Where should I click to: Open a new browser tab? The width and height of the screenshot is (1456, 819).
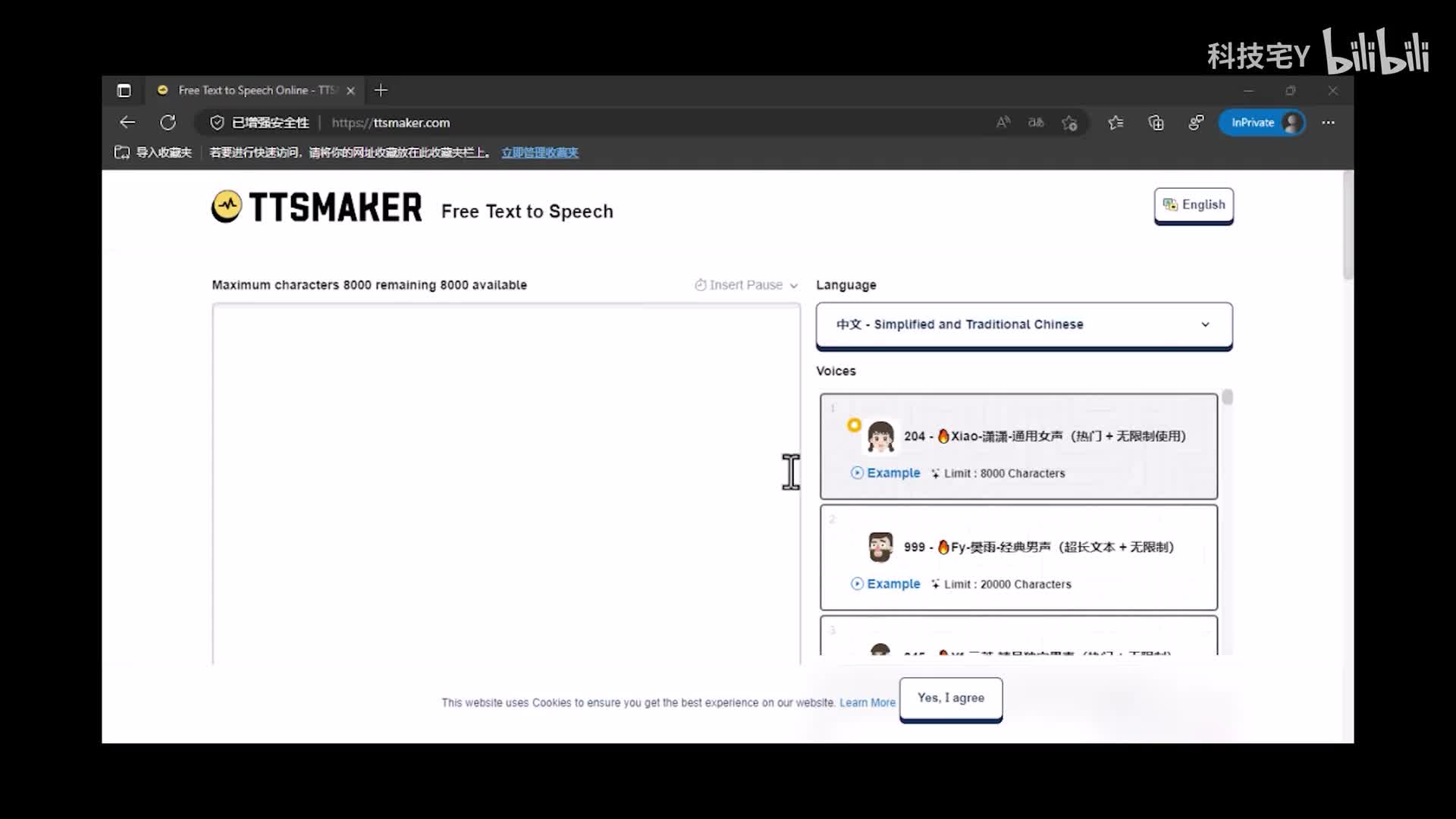(x=381, y=90)
